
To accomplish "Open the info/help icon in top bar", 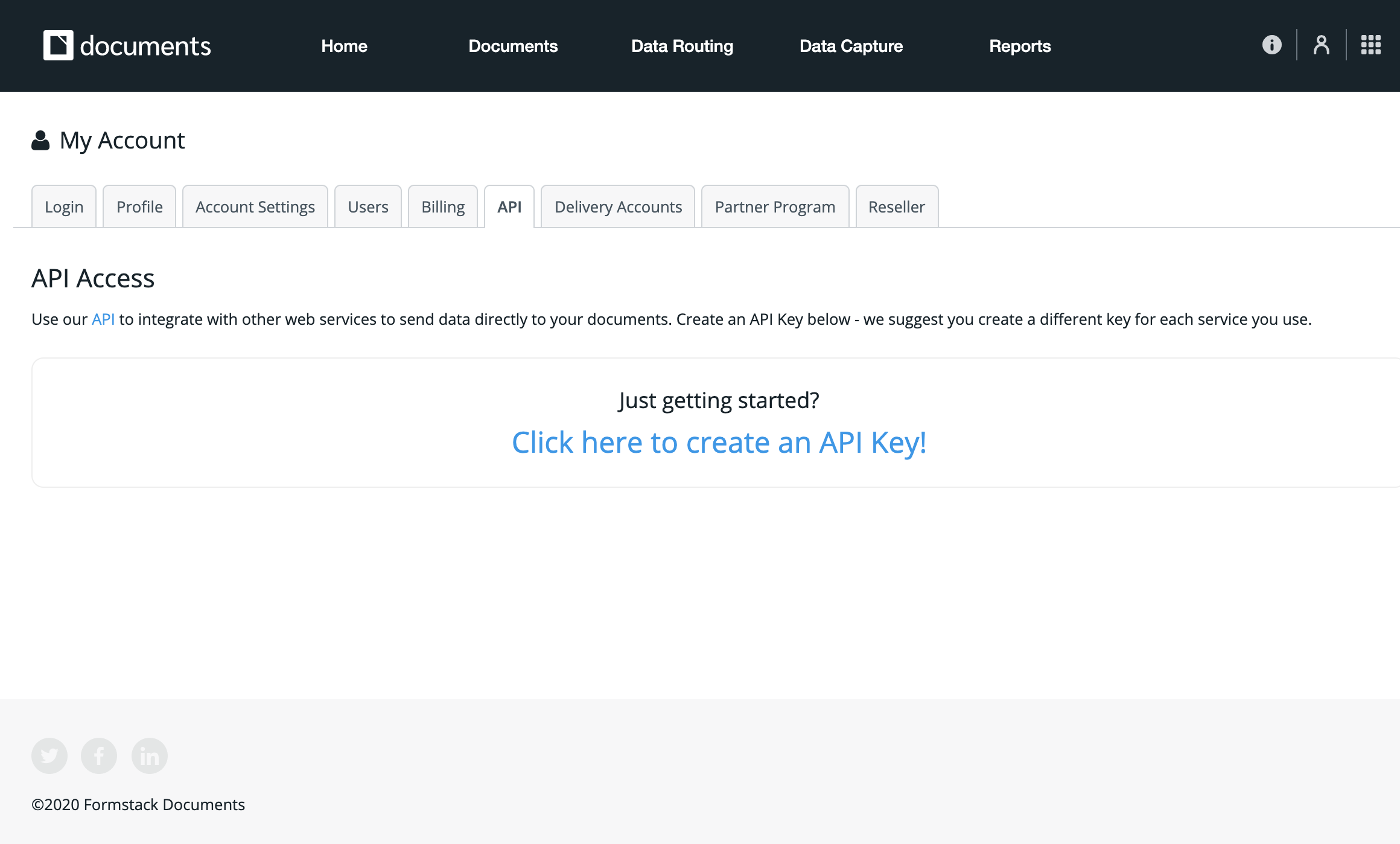I will 1271,45.
